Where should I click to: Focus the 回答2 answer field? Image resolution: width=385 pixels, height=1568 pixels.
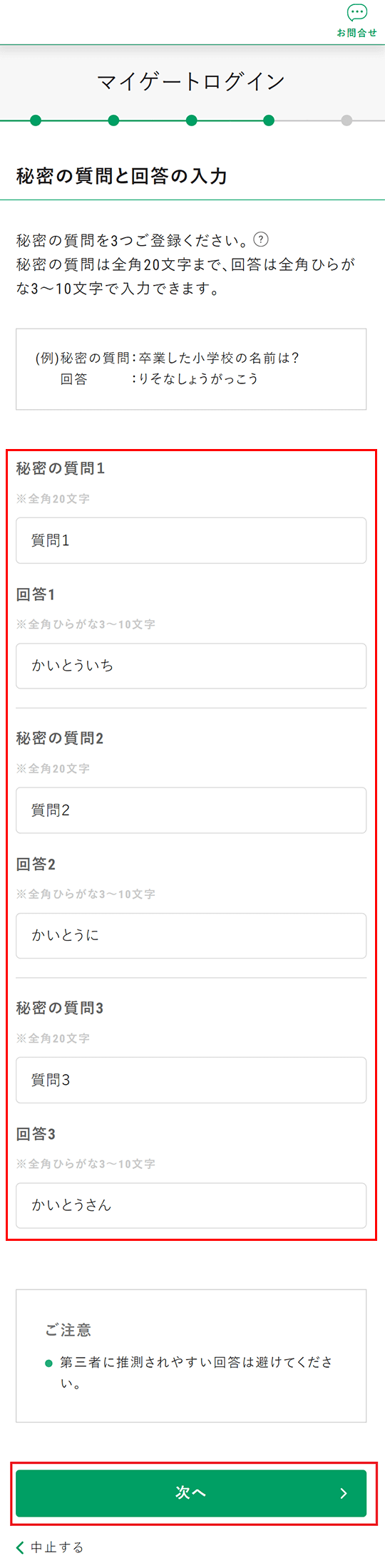[191, 936]
